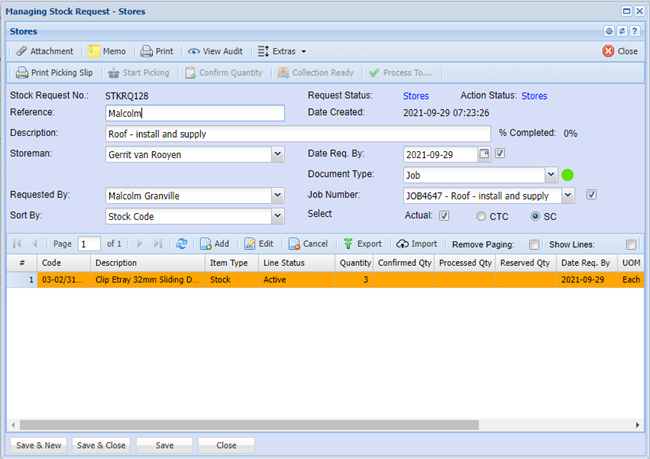Add a new stock line

tap(206, 244)
